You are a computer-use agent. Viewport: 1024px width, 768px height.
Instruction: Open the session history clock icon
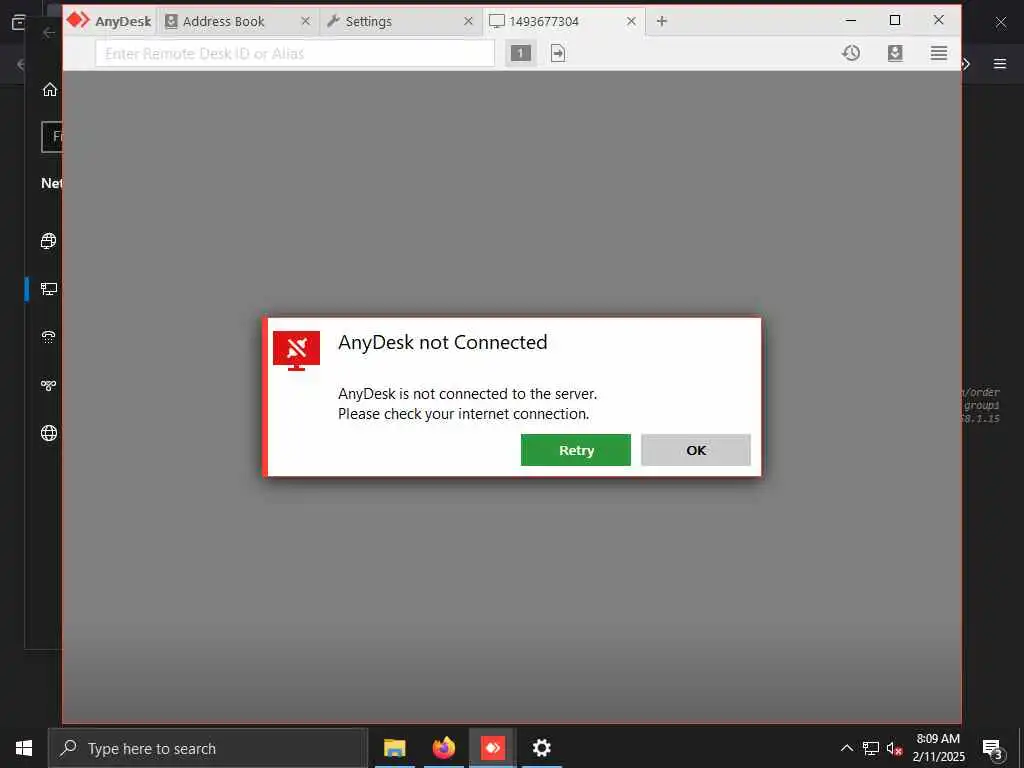click(851, 53)
